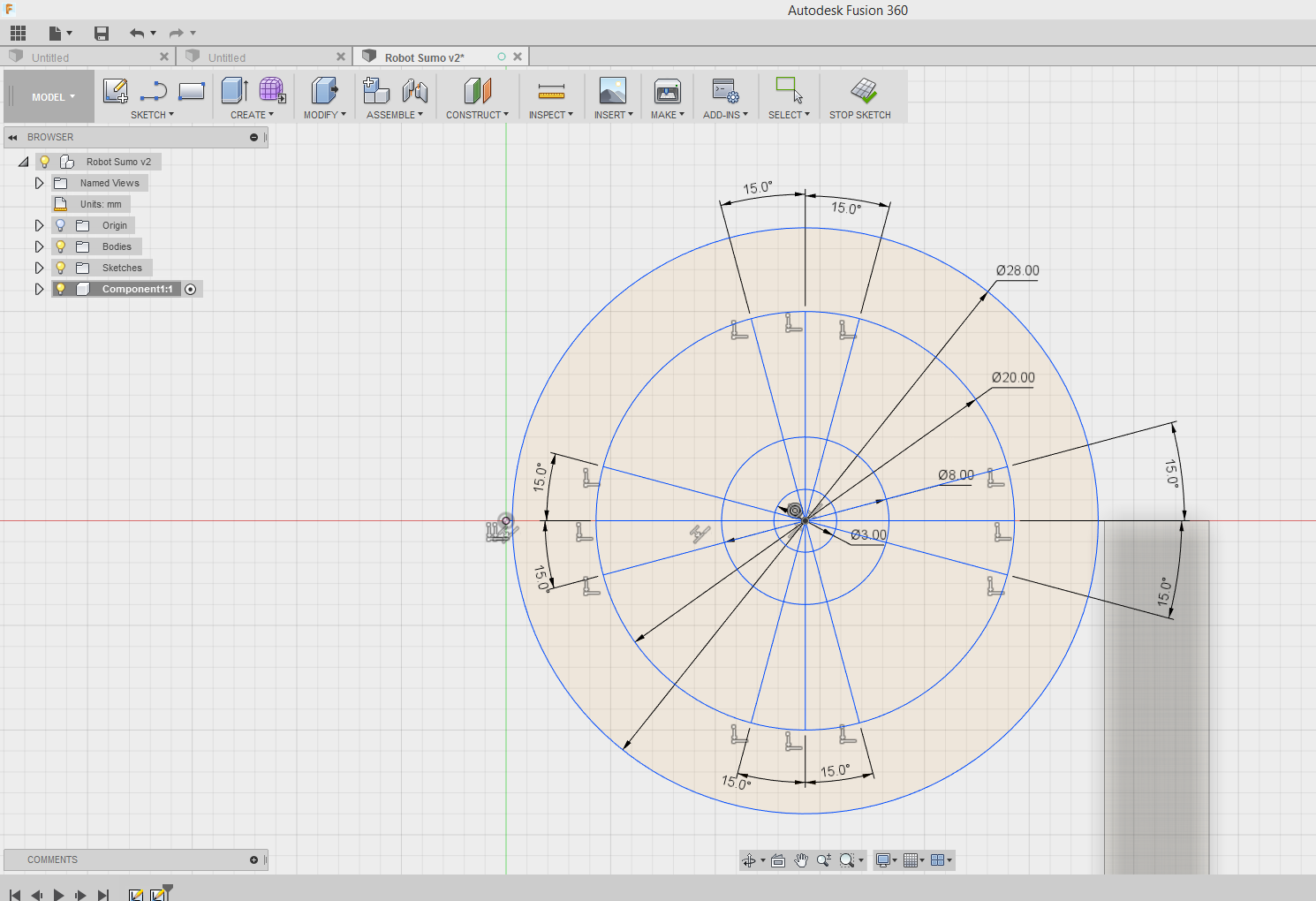Open the CONSTRUCT dropdown menu
1316x901 pixels.
tap(477, 115)
